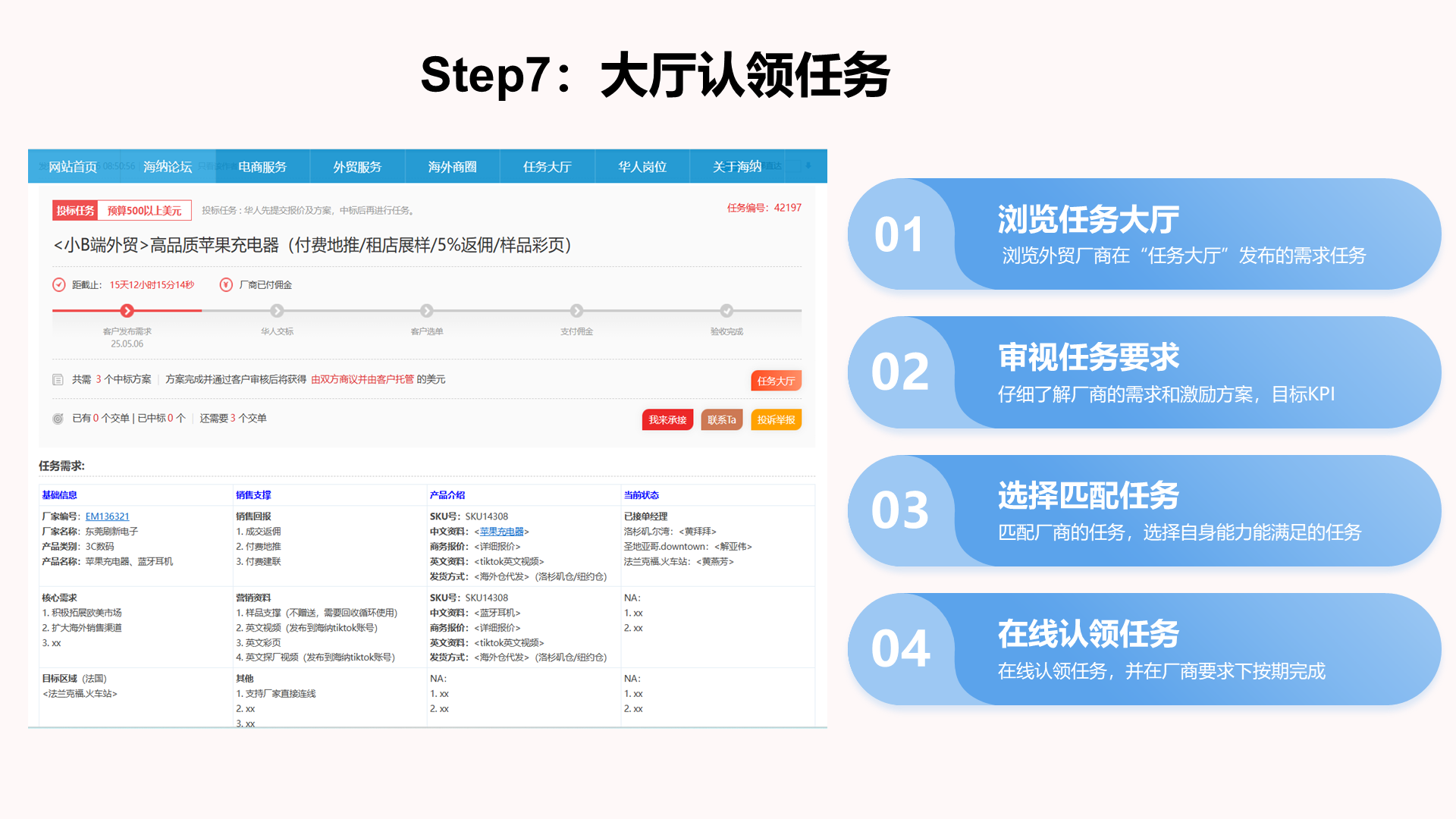
Task: Open the manufacturer ID link EM136321
Action: click(x=107, y=516)
